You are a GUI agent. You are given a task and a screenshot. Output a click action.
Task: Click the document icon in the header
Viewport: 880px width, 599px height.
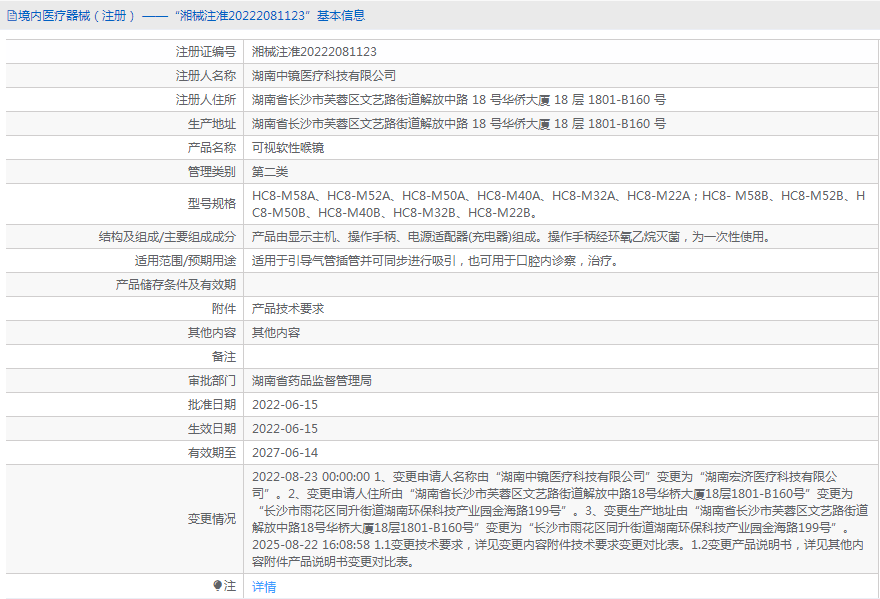point(11,16)
